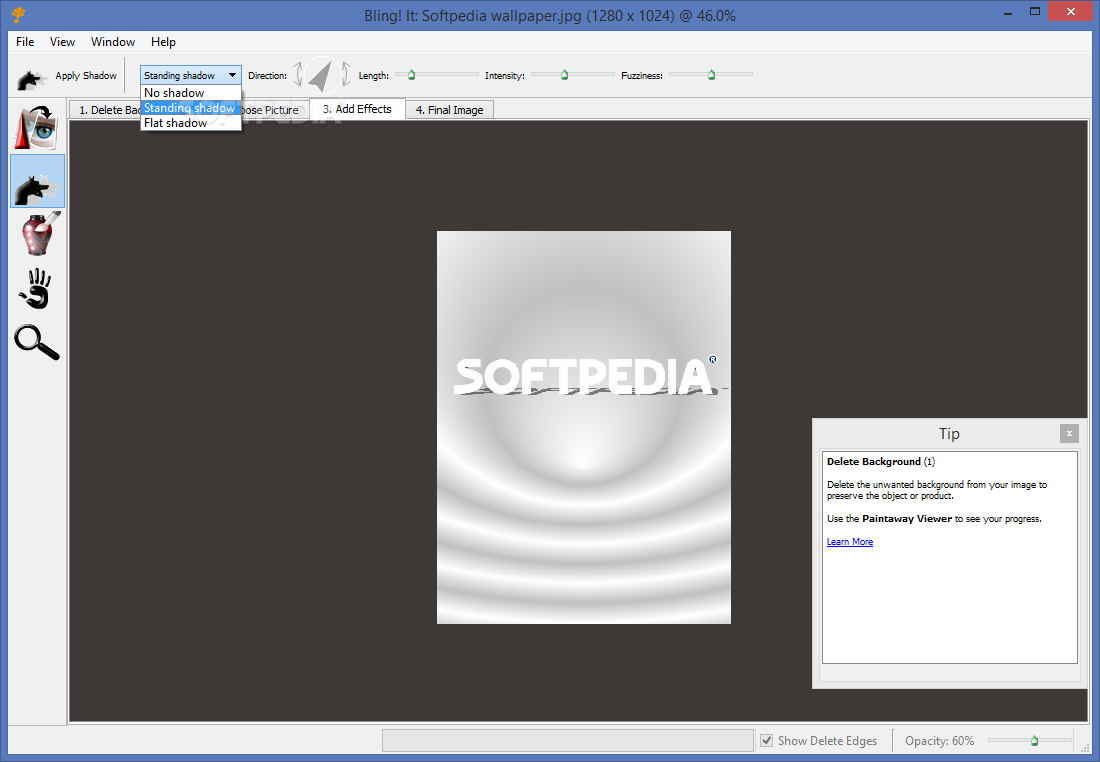Click the 'Length:' label

coord(374,76)
